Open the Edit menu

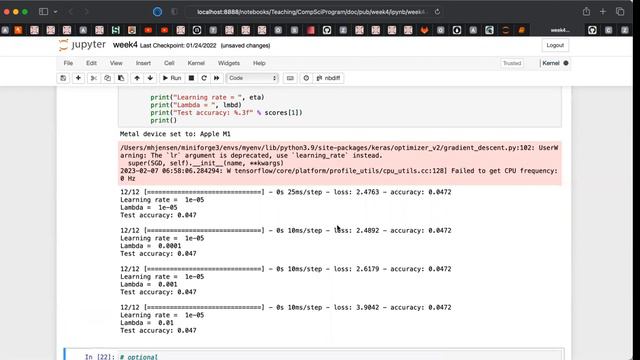[91, 63]
